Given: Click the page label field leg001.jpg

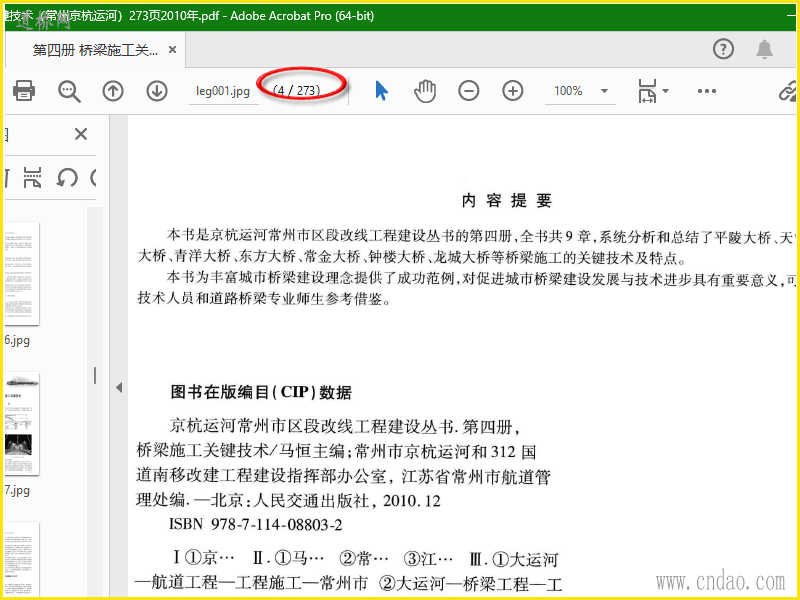Looking at the screenshot, I should point(223,91).
